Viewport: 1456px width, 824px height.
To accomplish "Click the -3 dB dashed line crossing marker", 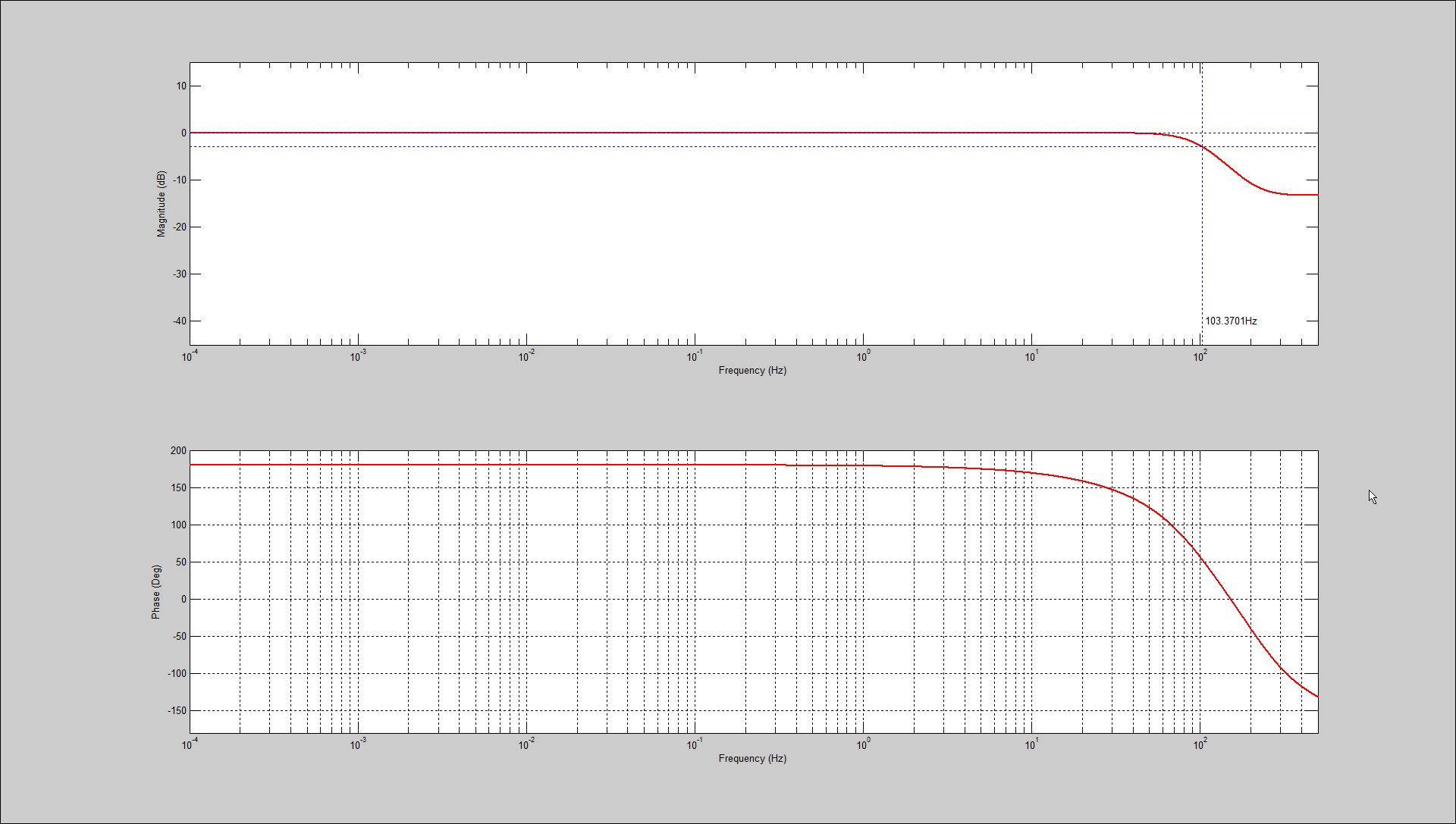I will coord(1202,146).
